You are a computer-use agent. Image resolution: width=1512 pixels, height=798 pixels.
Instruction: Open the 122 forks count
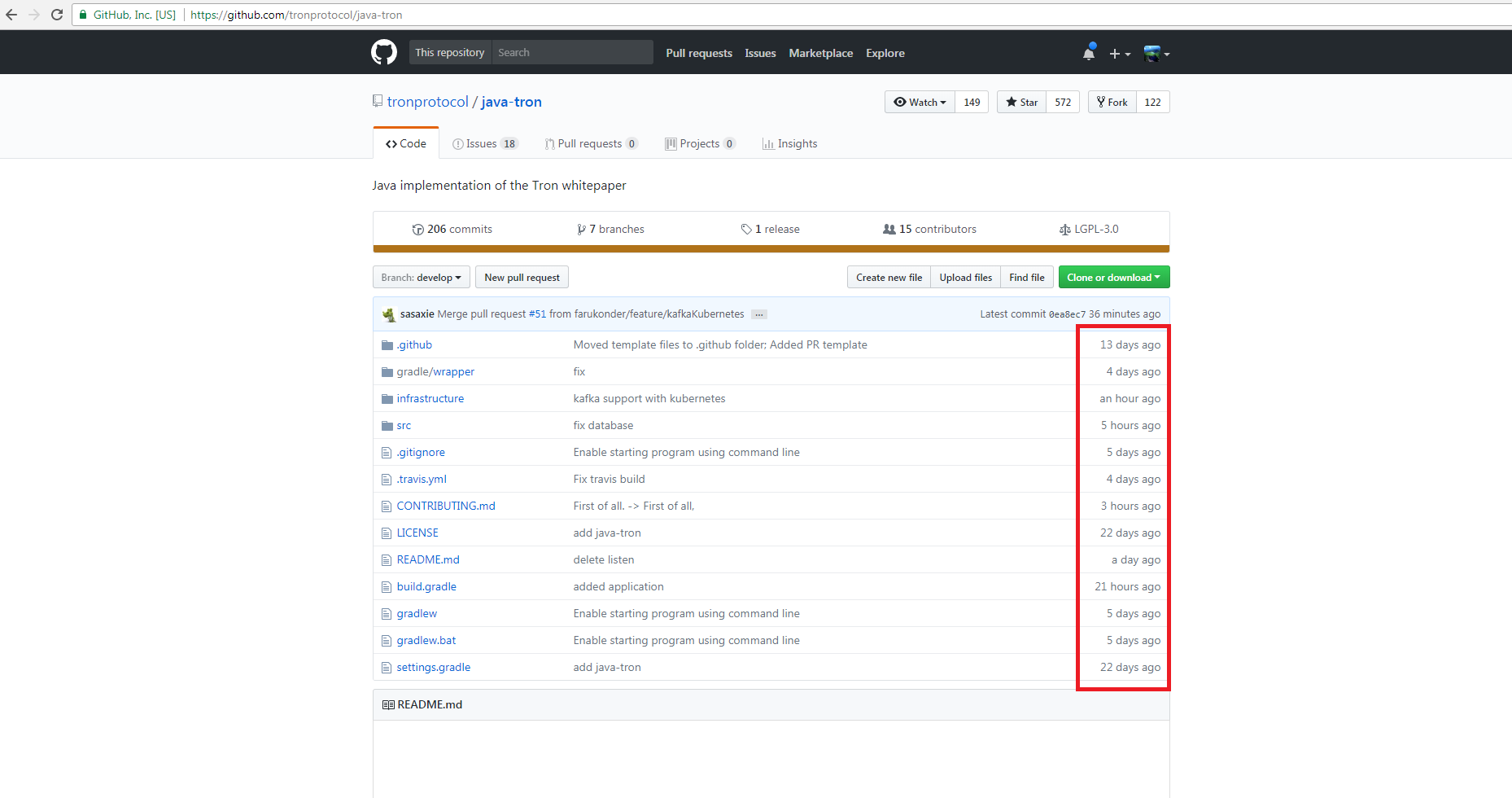[x=1152, y=102]
